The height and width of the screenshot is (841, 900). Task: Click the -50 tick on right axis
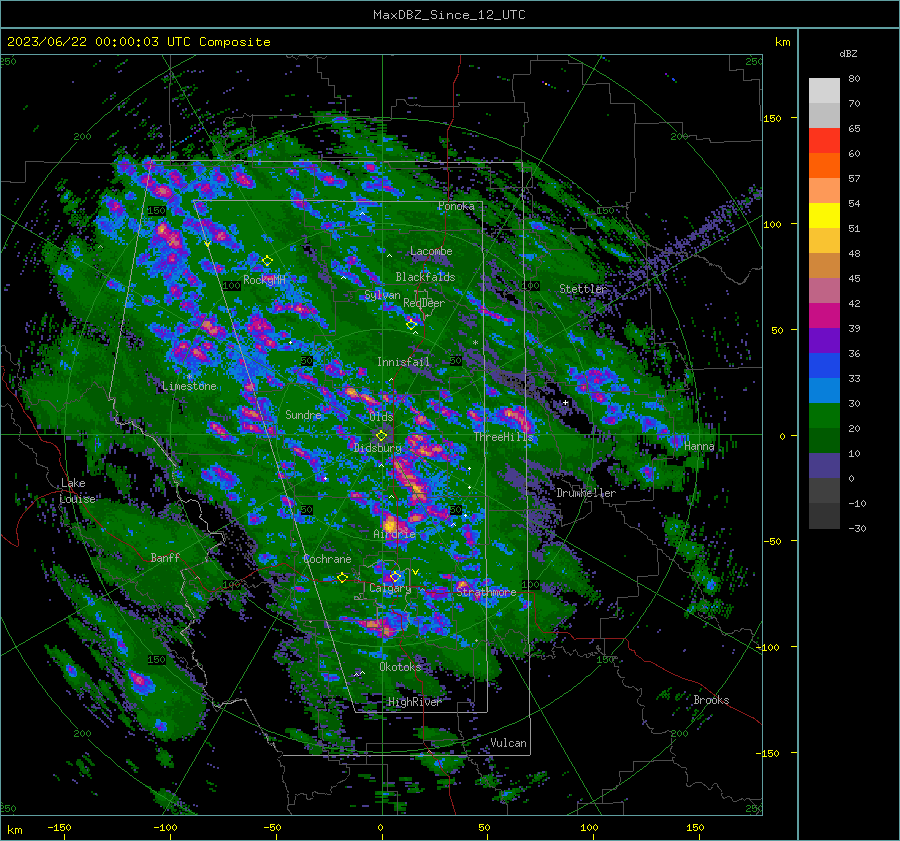tap(773, 541)
